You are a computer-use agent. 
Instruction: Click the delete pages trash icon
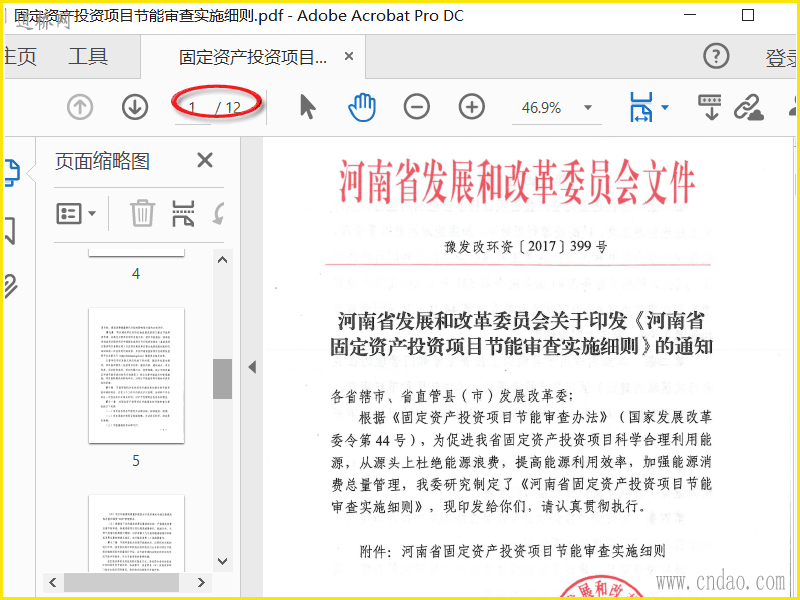click(x=142, y=213)
